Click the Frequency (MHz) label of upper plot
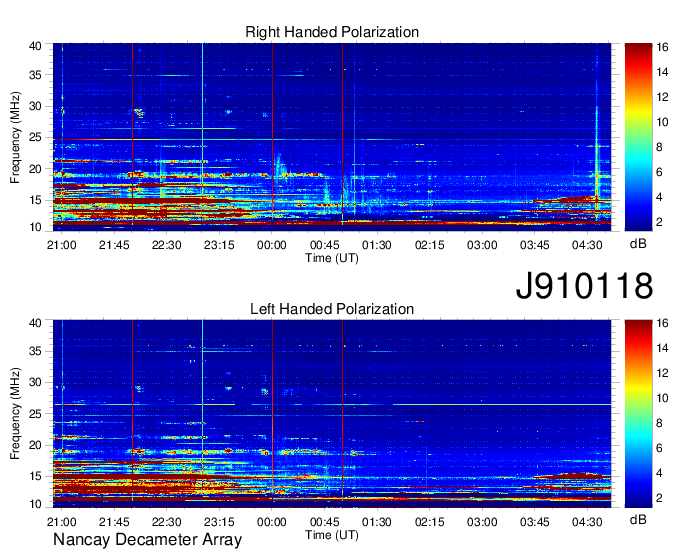680x552 pixels. pos(15,137)
